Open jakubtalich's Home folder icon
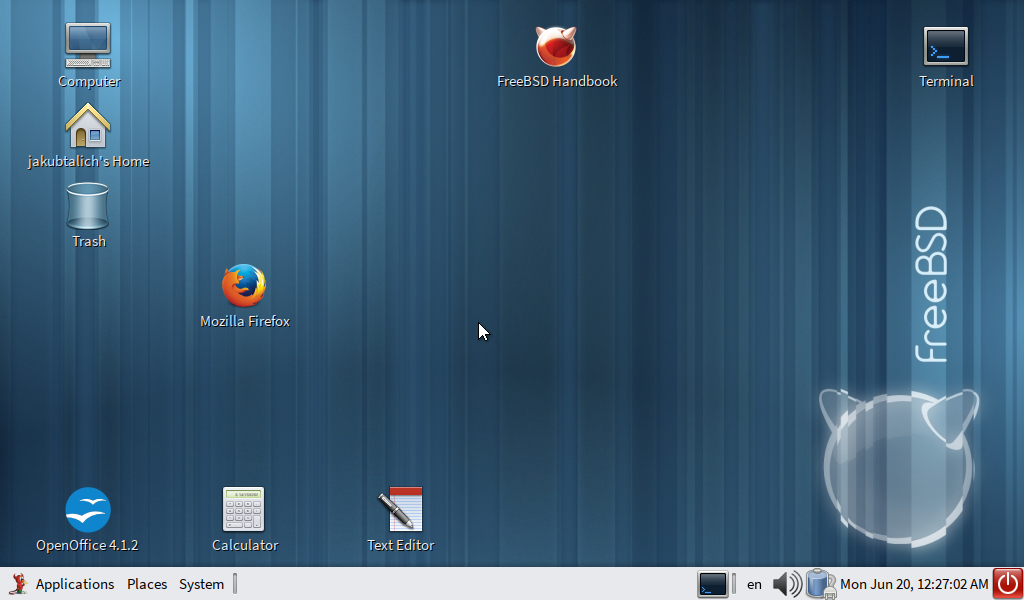The height and width of the screenshot is (600, 1024). [x=88, y=125]
